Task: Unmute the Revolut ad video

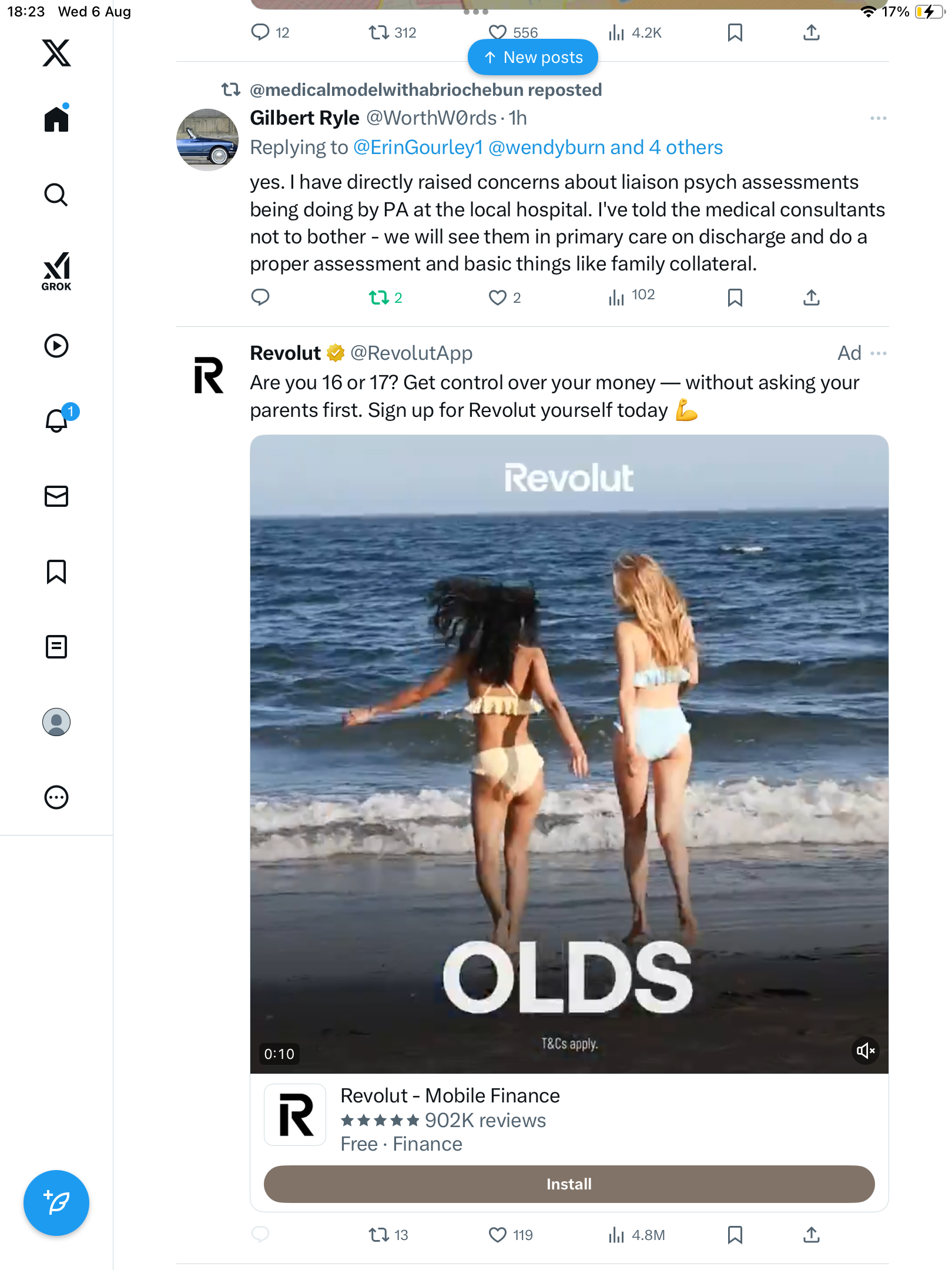Action: (x=865, y=1051)
